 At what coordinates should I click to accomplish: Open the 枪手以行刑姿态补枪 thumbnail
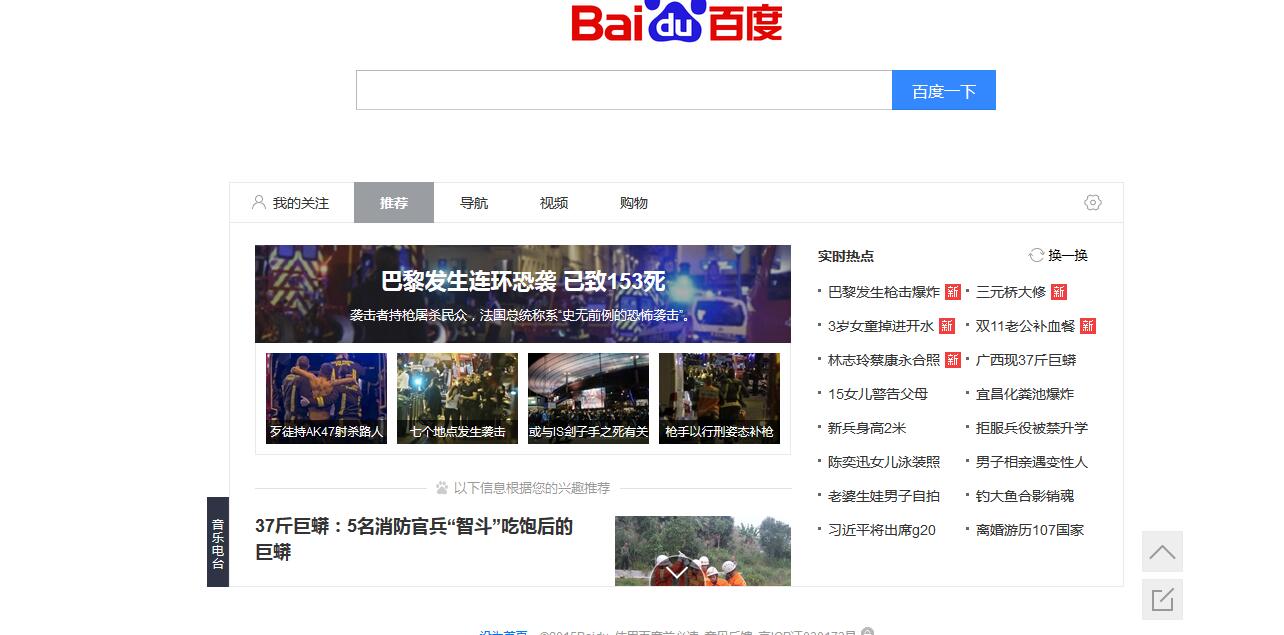719,398
